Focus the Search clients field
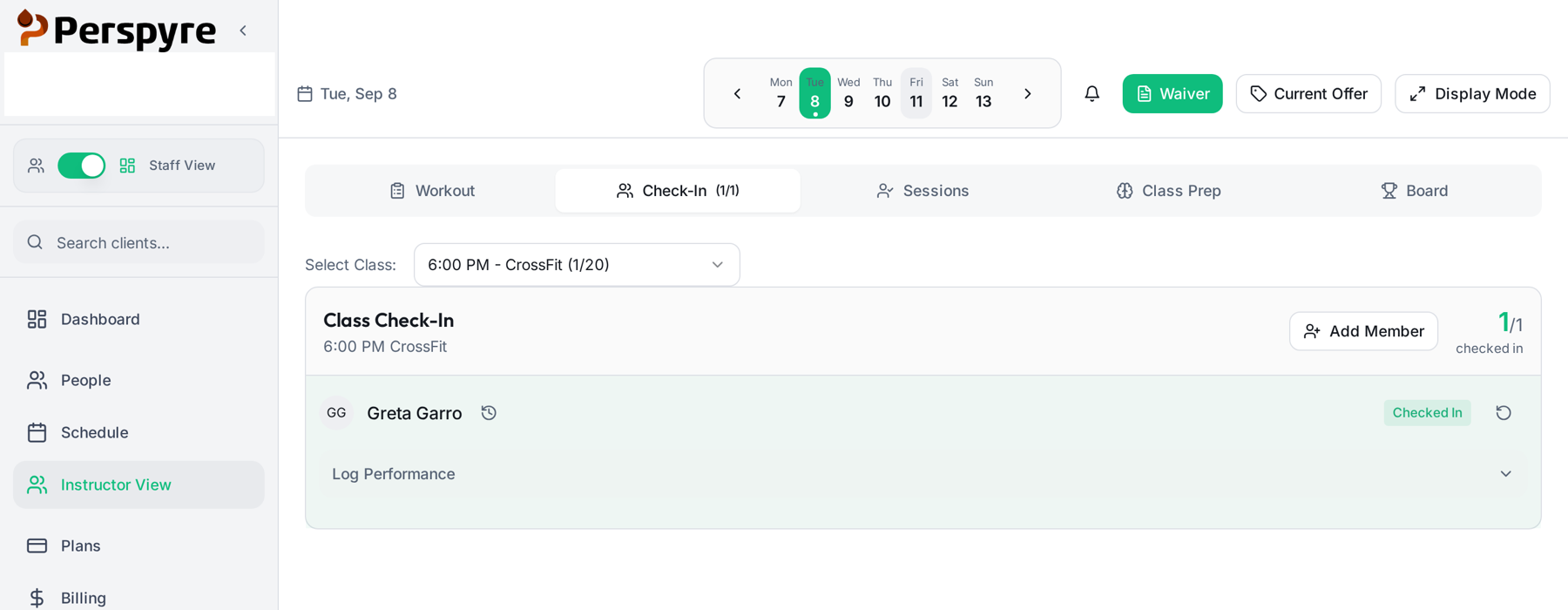Image resolution: width=1568 pixels, height=610 pixels. click(x=139, y=242)
